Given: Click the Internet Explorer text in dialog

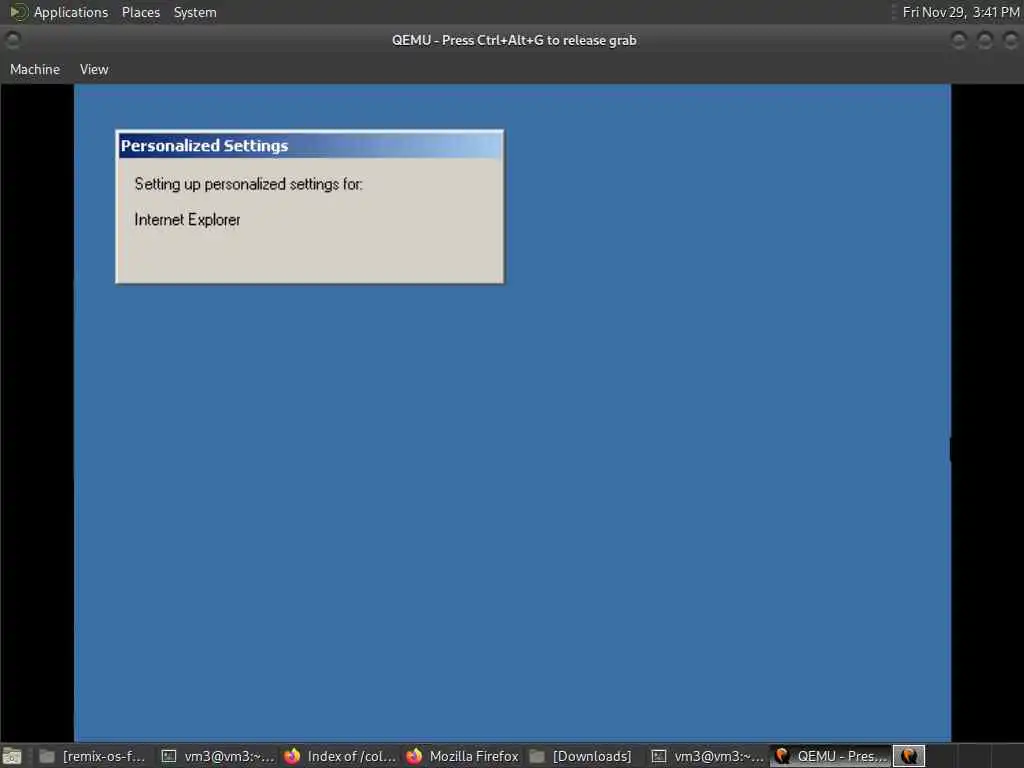Looking at the screenshot, I should click(x=187, y=219).
